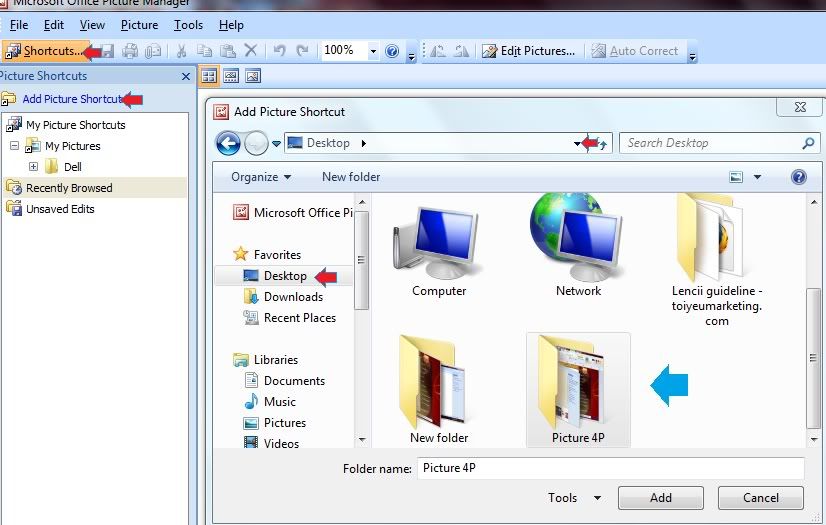Click the Auto Correct button
This screenshot has width=826, height=525.
click(x=635, y=51)
